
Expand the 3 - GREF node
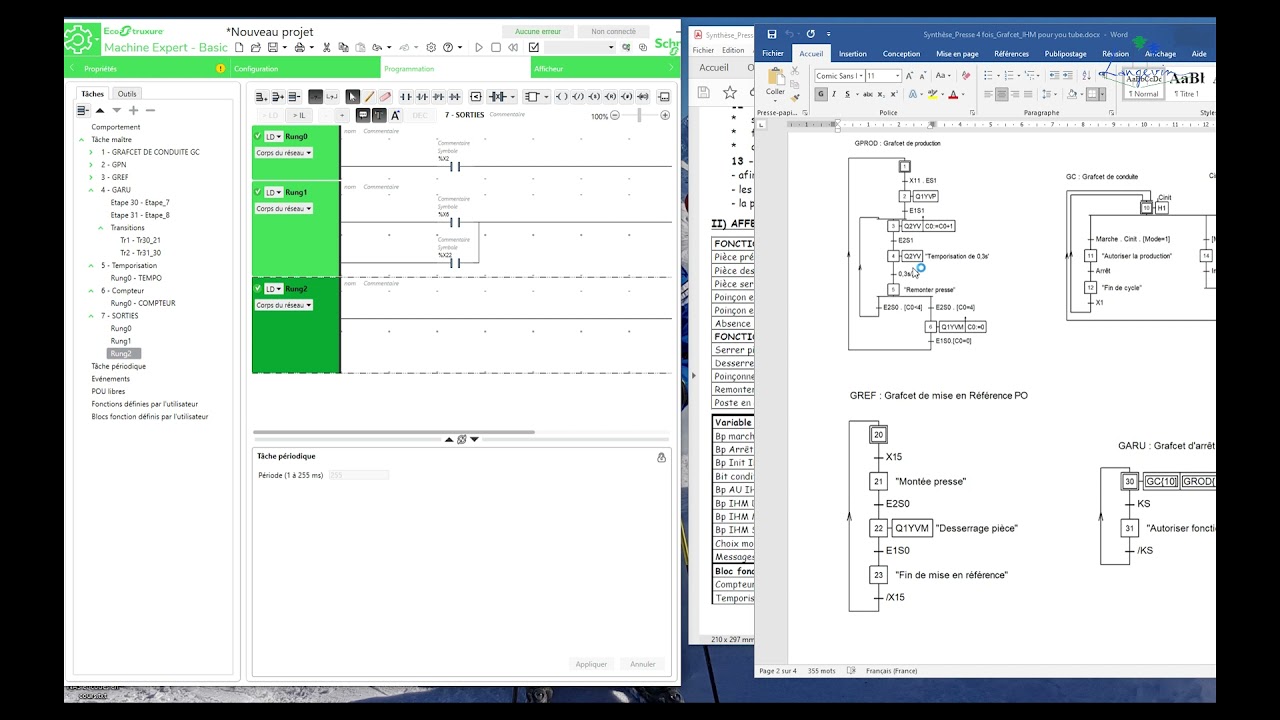(91, 177)
